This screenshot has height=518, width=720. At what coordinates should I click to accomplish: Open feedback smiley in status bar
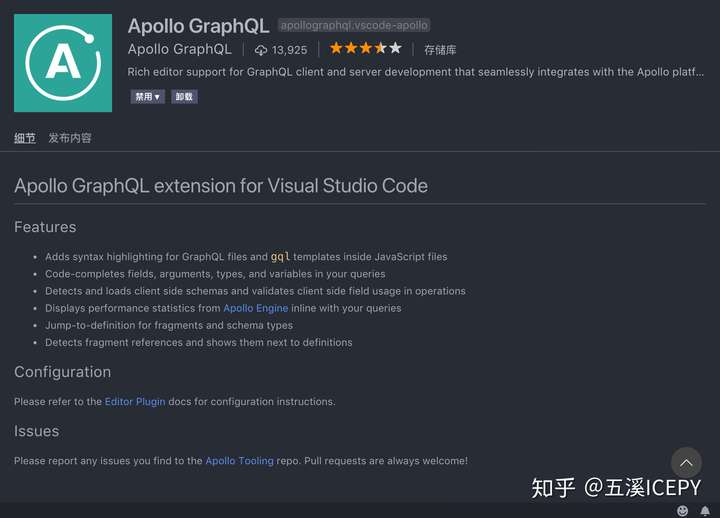682,510
